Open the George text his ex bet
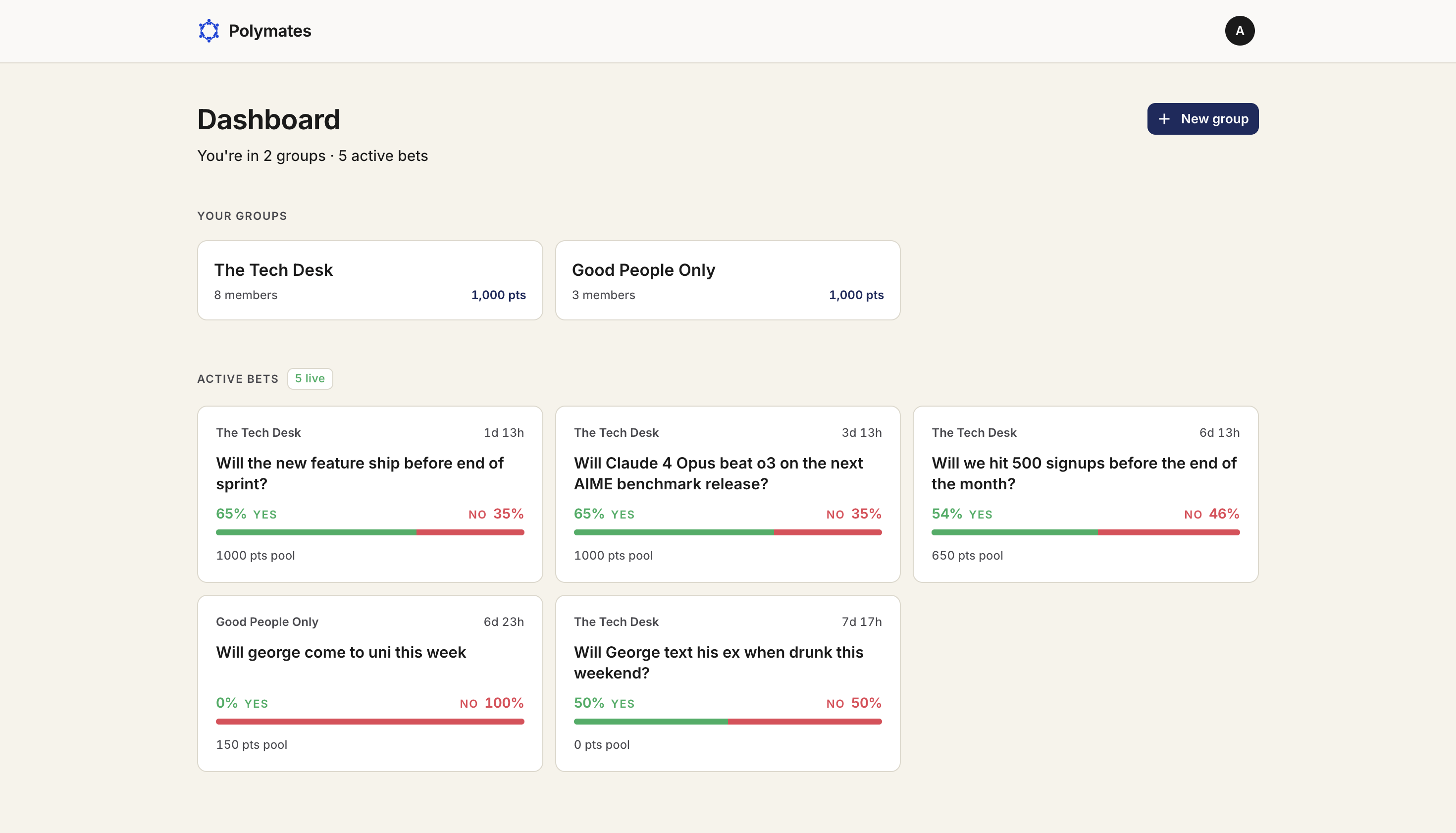The width and height of the screenshot is (1456, 833). coord(727,683)
